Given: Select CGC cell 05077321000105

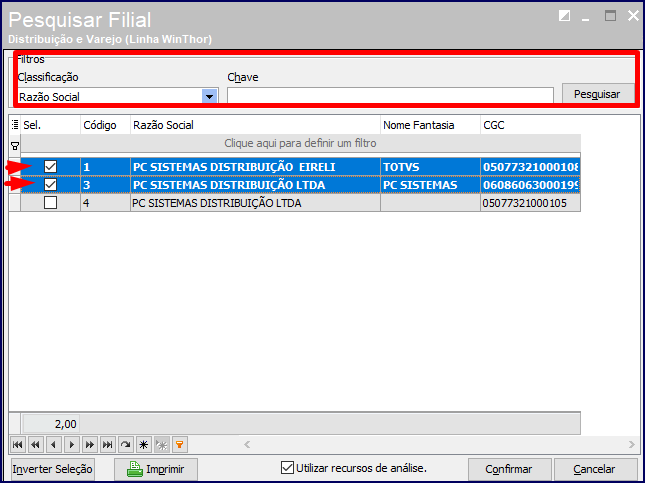Looking at the screenshot, I should 531,203.
